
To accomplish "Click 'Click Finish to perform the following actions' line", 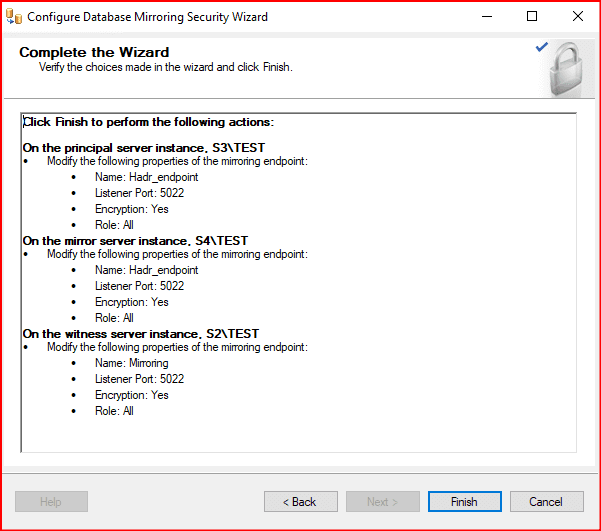I will coord(149,122).
